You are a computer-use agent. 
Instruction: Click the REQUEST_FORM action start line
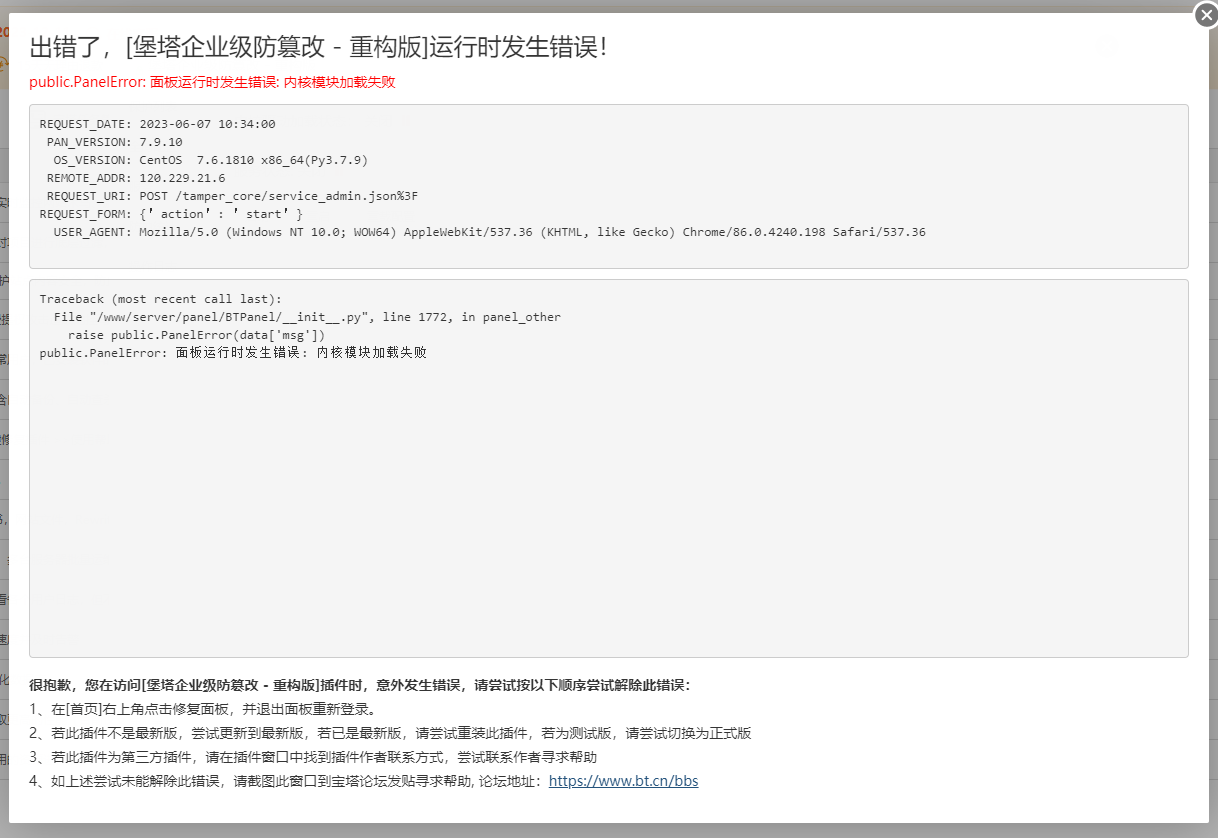171,214
